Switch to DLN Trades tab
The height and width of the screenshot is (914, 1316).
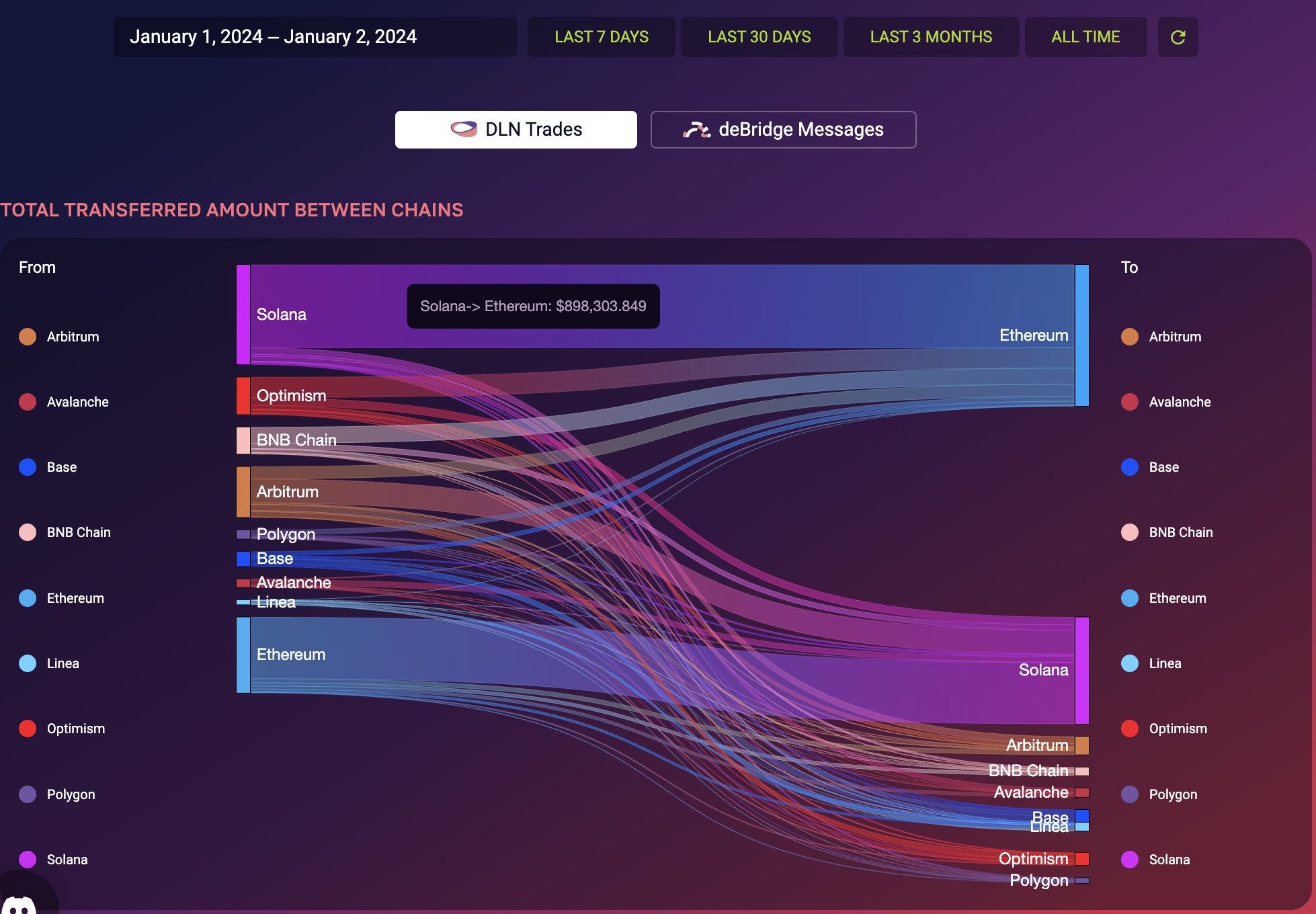click(x=516, y=130)
